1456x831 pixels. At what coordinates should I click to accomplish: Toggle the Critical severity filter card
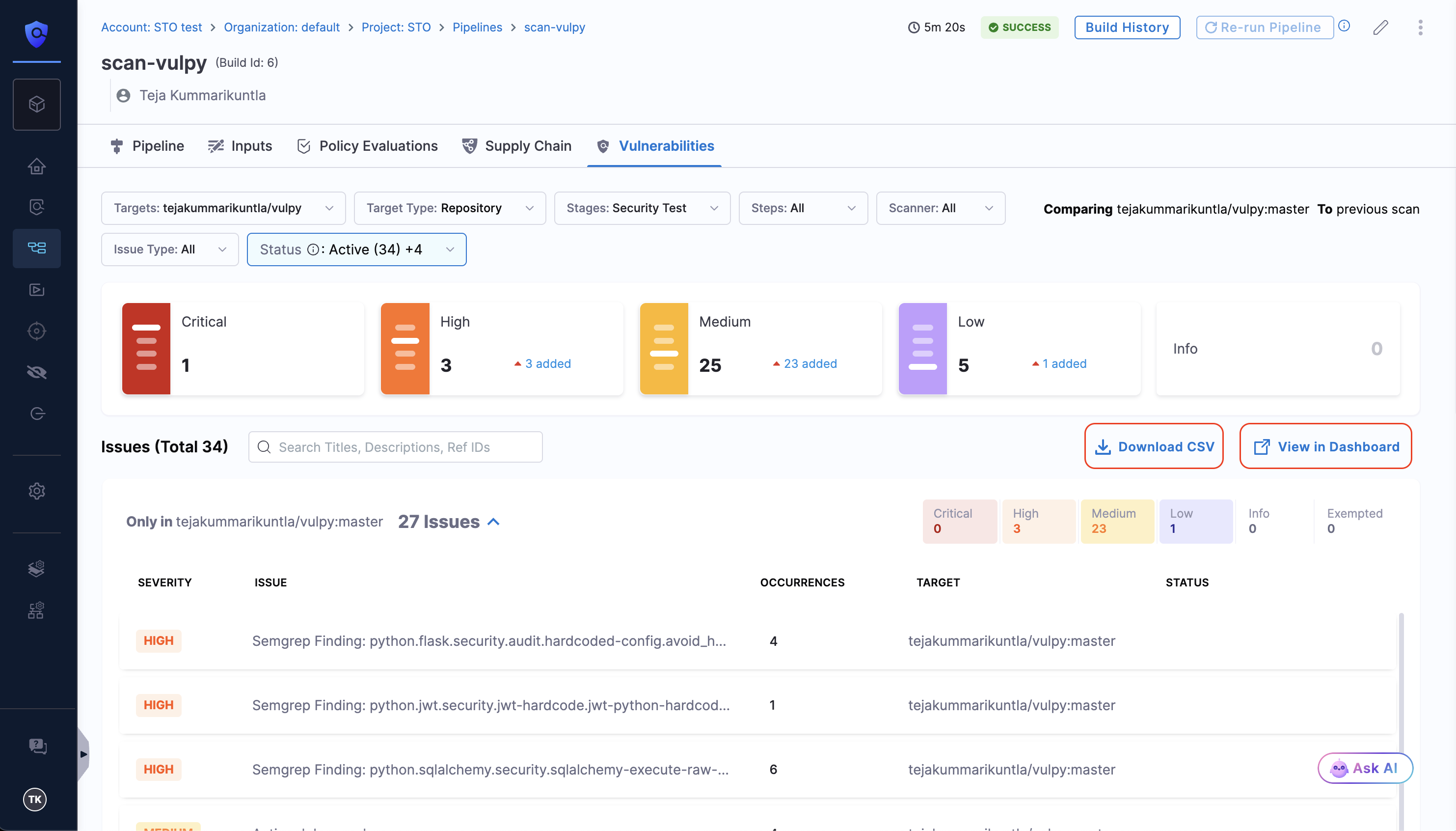tap(243, 348)
